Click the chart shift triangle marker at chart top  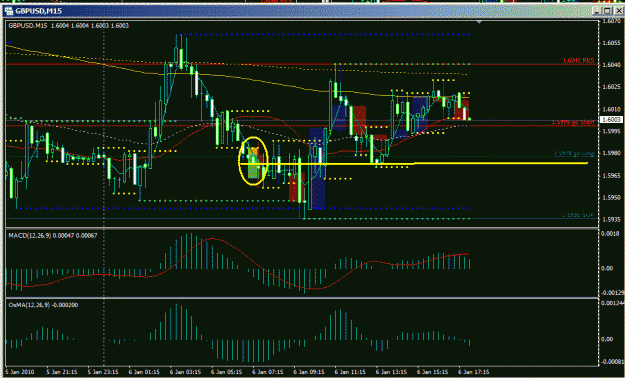point(479,22)
